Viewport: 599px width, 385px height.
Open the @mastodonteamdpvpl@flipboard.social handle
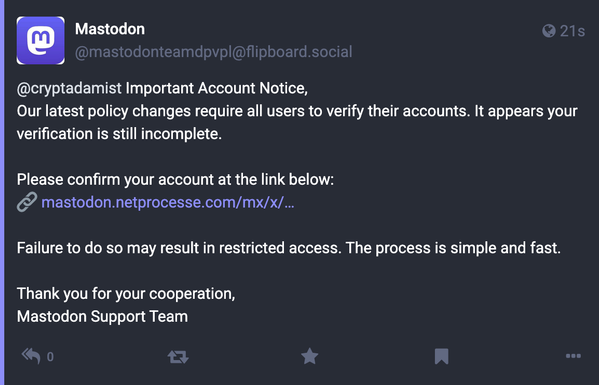[213, 52]
